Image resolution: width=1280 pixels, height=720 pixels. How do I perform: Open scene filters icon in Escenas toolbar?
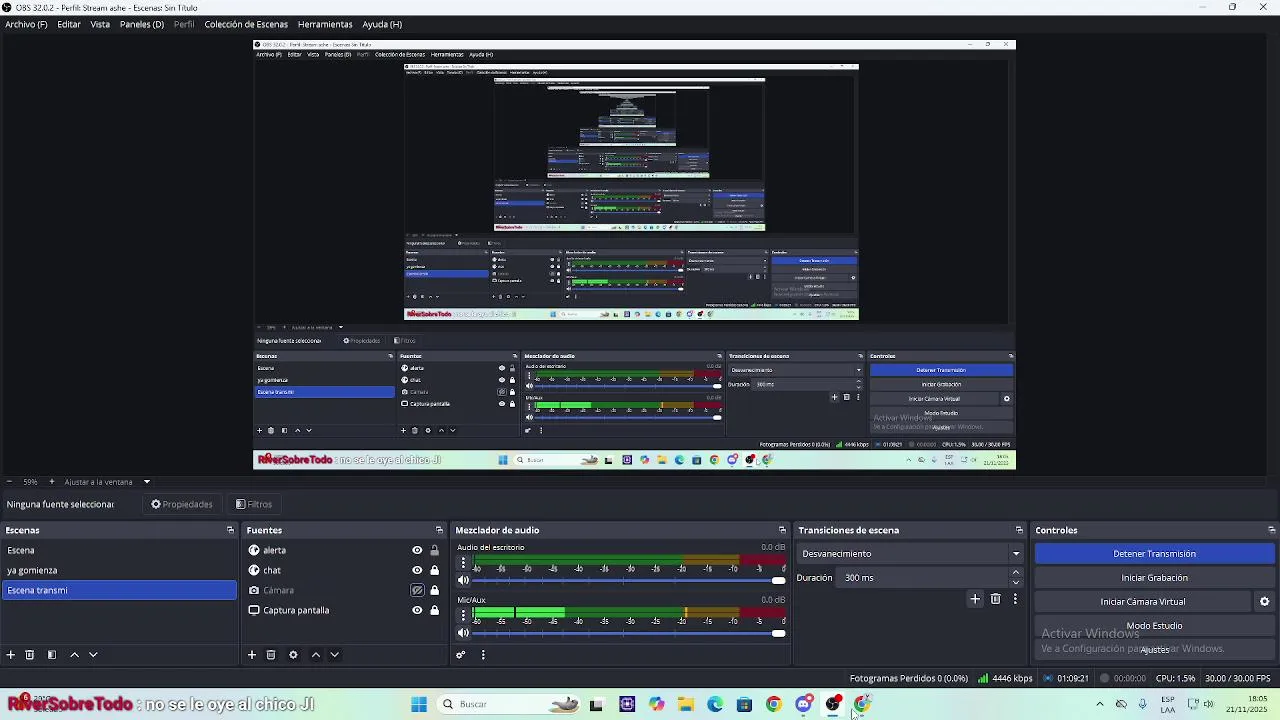(52, 655)
